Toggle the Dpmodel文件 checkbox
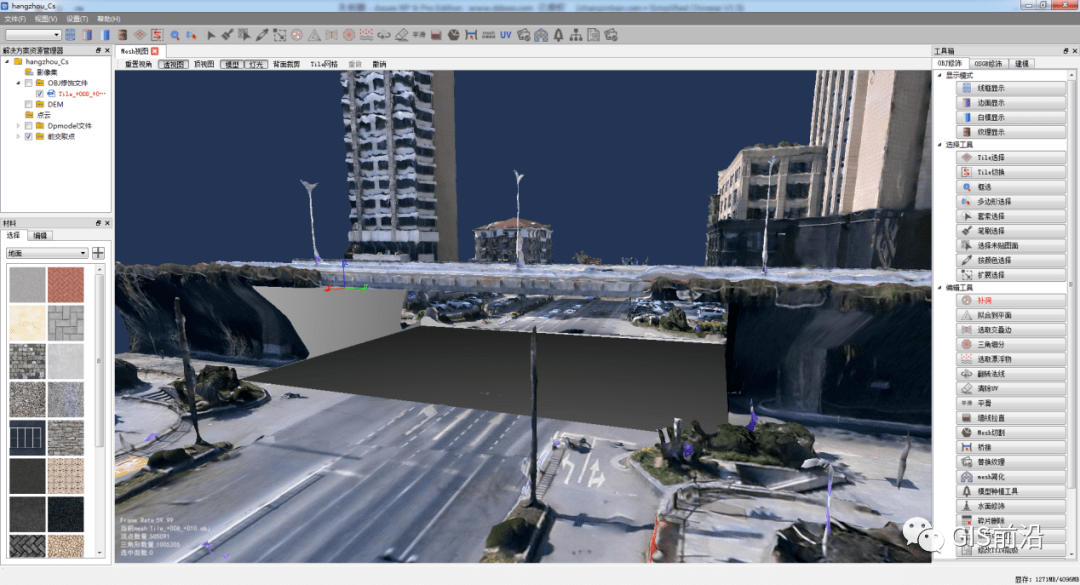Image resolution: width=1080 pixels, height=585 pixels. pos(29,126)
